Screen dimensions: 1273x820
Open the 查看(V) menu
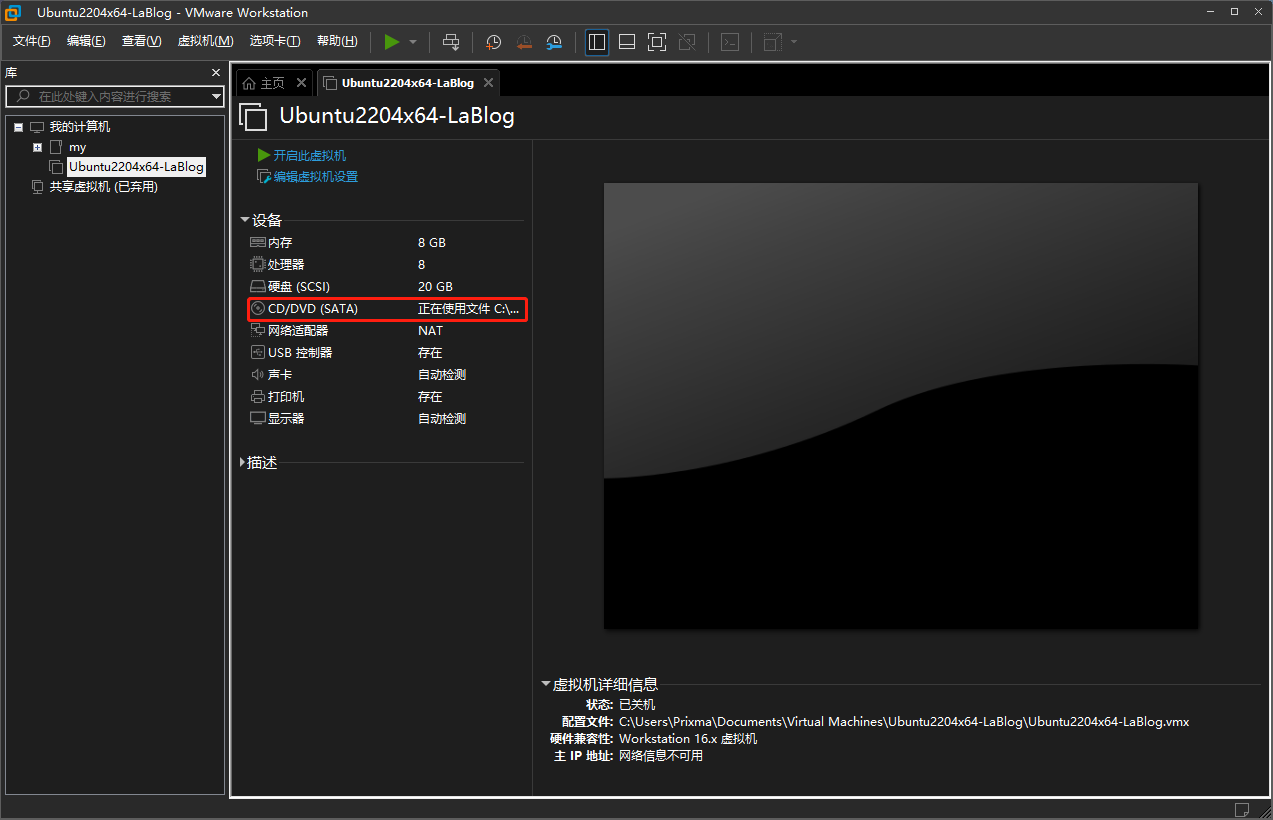141,41
